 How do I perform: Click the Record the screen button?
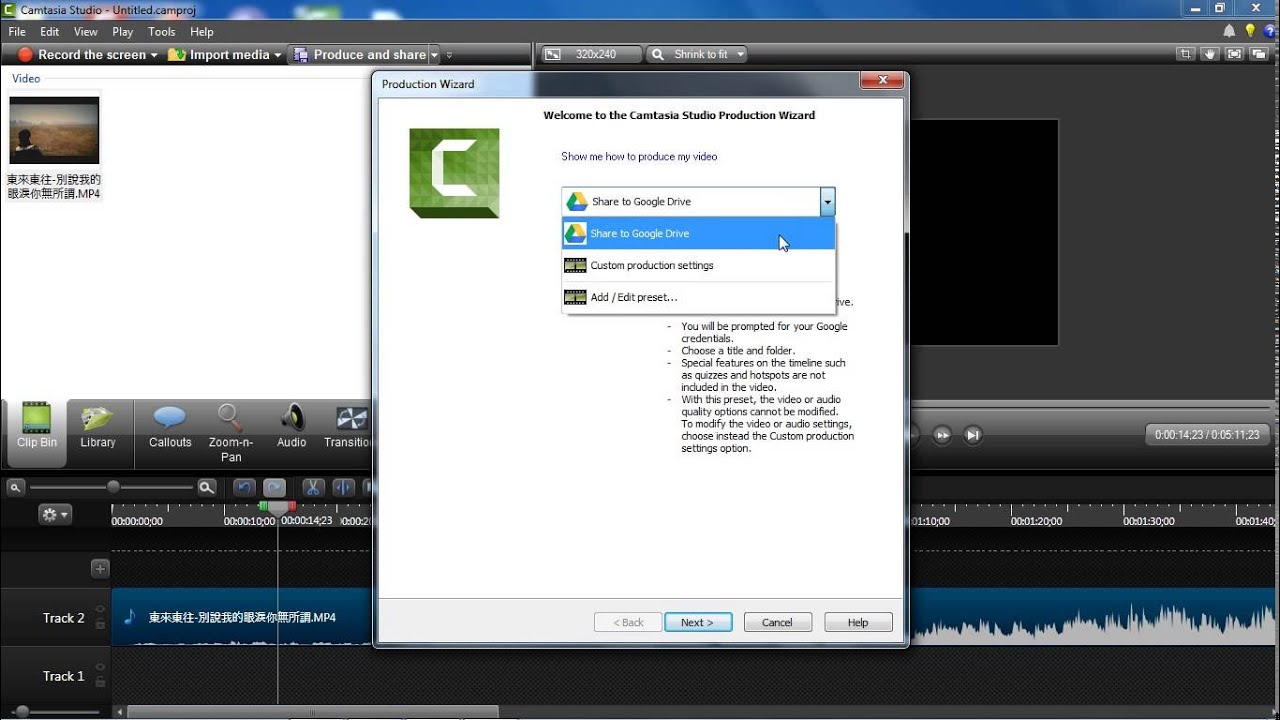click(82, 55)
